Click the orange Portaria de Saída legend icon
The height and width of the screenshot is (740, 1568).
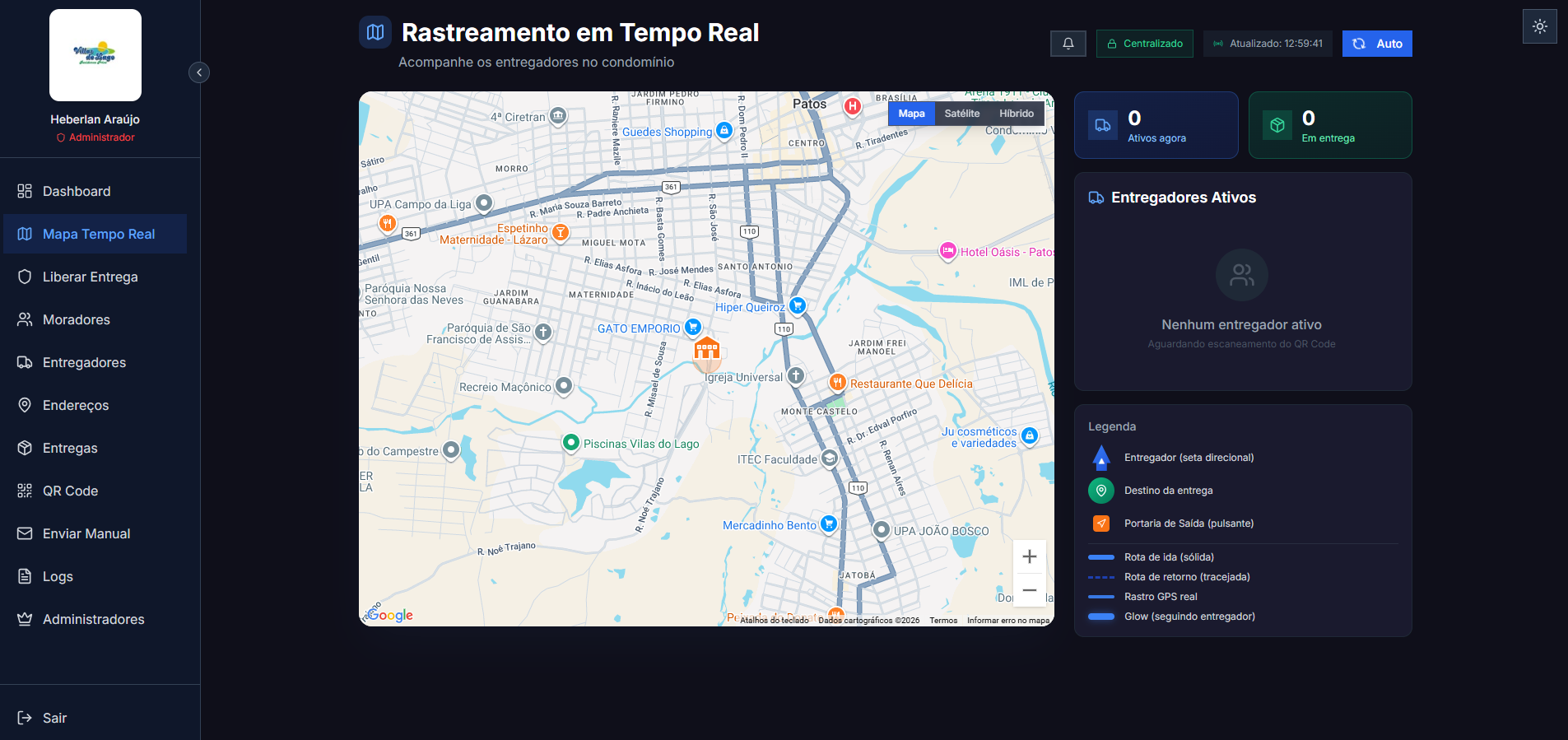[1101, 524]
